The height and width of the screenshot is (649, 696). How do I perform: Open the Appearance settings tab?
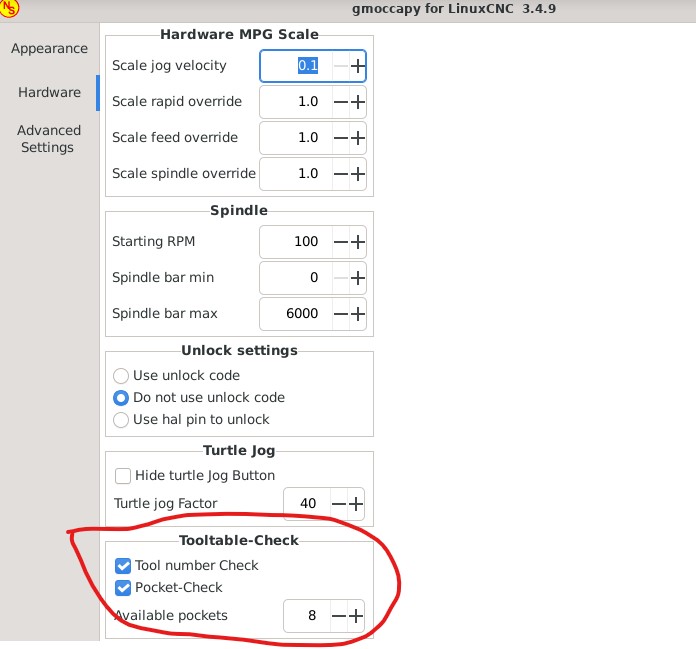click(x=49, y=49)
